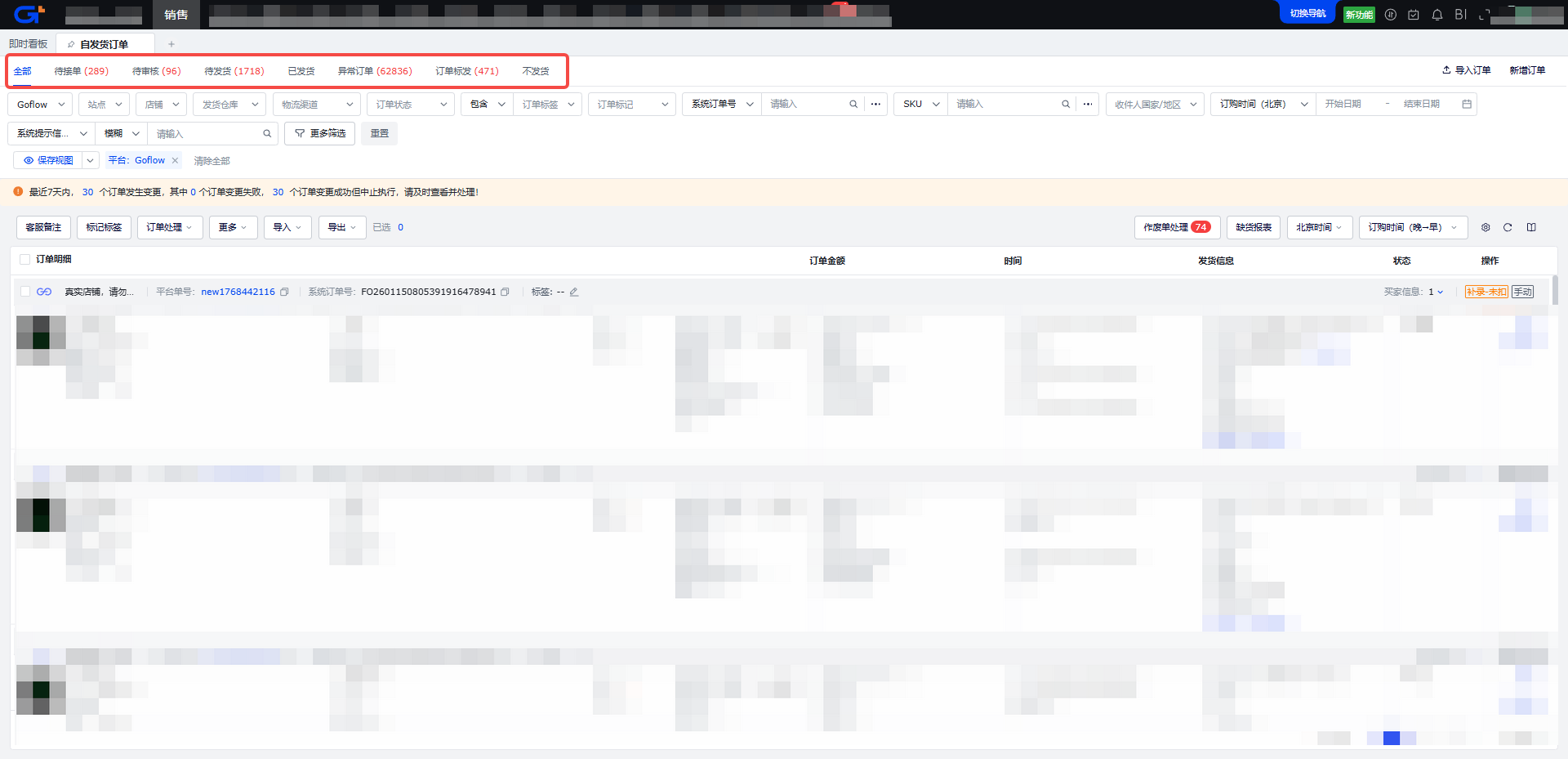Click the Goflow logo icon

tap(29, 14)
